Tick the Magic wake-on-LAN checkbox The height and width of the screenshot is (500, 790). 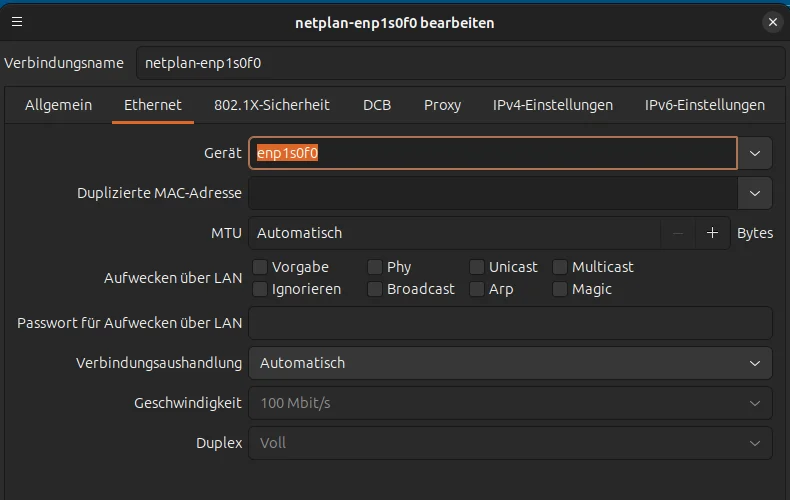[560, 289]
